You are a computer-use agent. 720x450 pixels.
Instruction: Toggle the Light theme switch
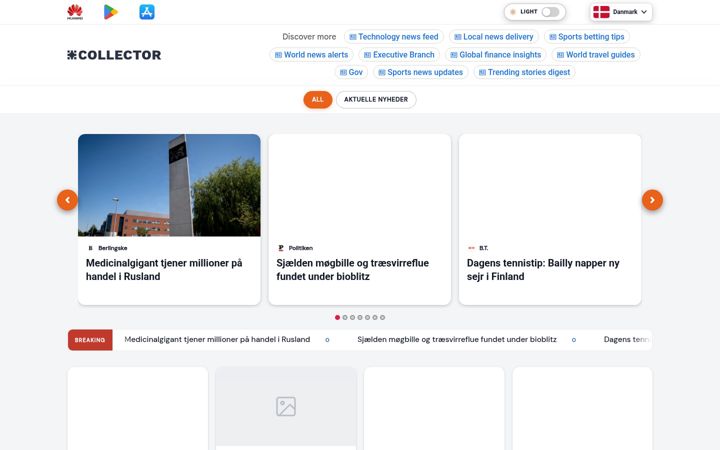(550, 12)
